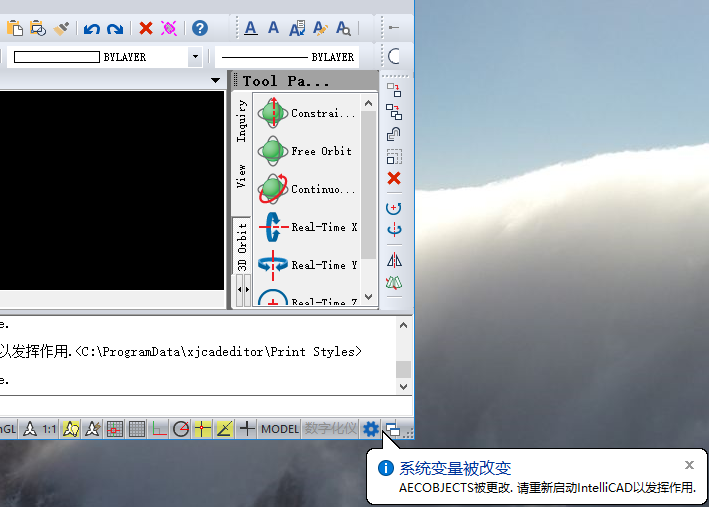Toggle lineweight display plus icon

247,429
